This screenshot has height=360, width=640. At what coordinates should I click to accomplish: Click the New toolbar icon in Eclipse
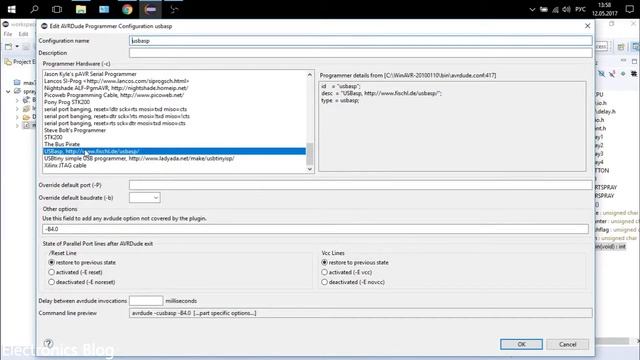(9, 47)
